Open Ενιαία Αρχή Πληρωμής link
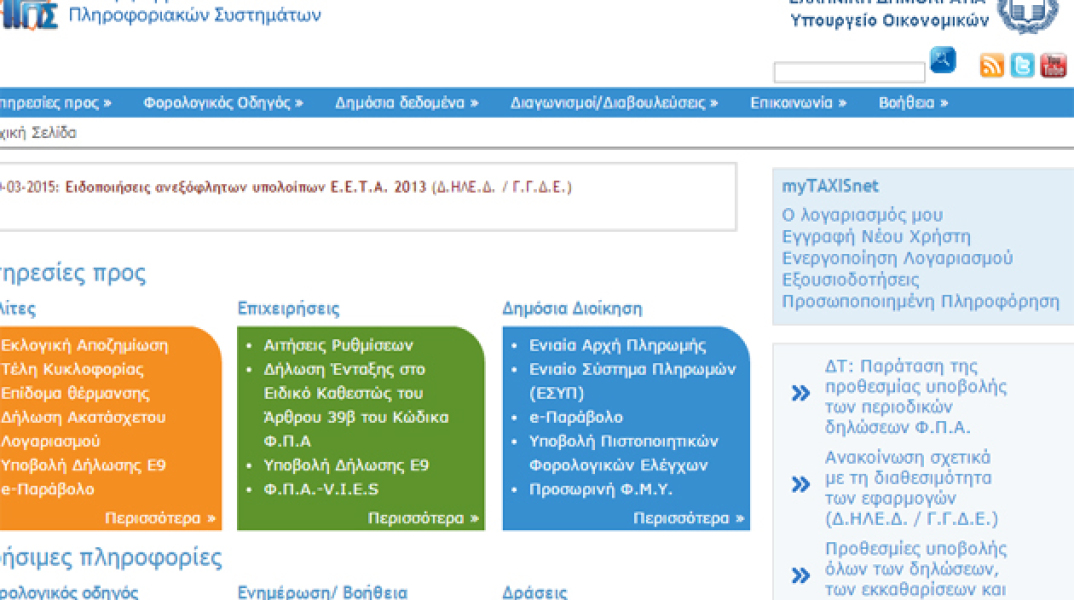1074x600 pixels. [x=617, y=345]
